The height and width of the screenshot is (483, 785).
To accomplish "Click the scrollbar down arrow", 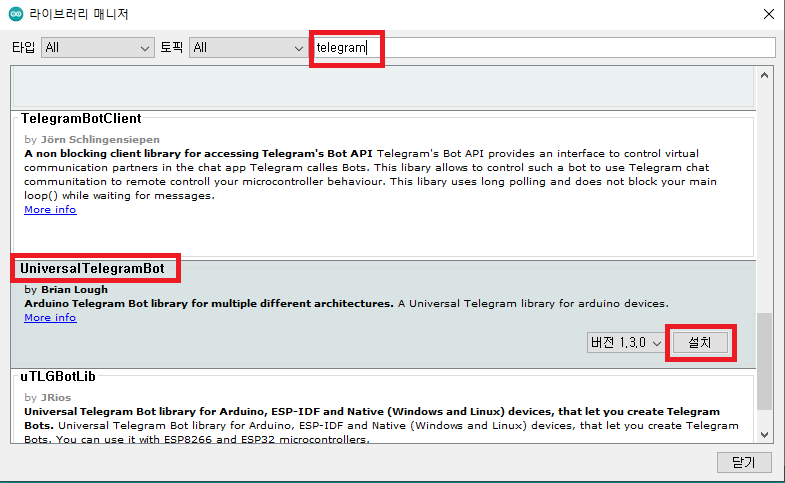I will [x=764, y=434].
